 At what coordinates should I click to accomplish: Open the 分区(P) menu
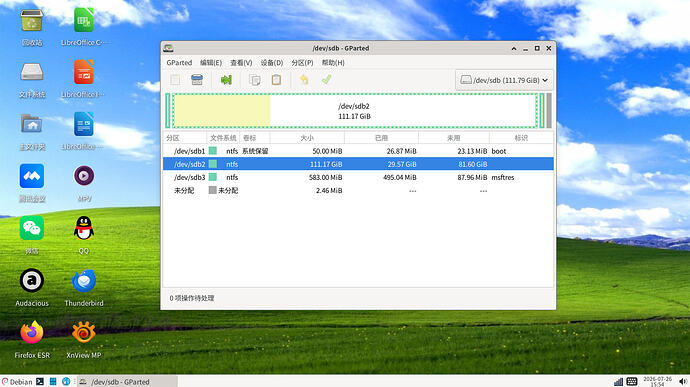302,63
